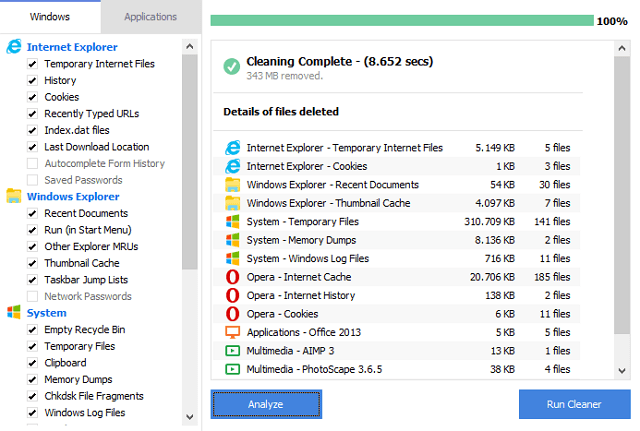Click the Office icon beside Office 2013

point(233,332)
